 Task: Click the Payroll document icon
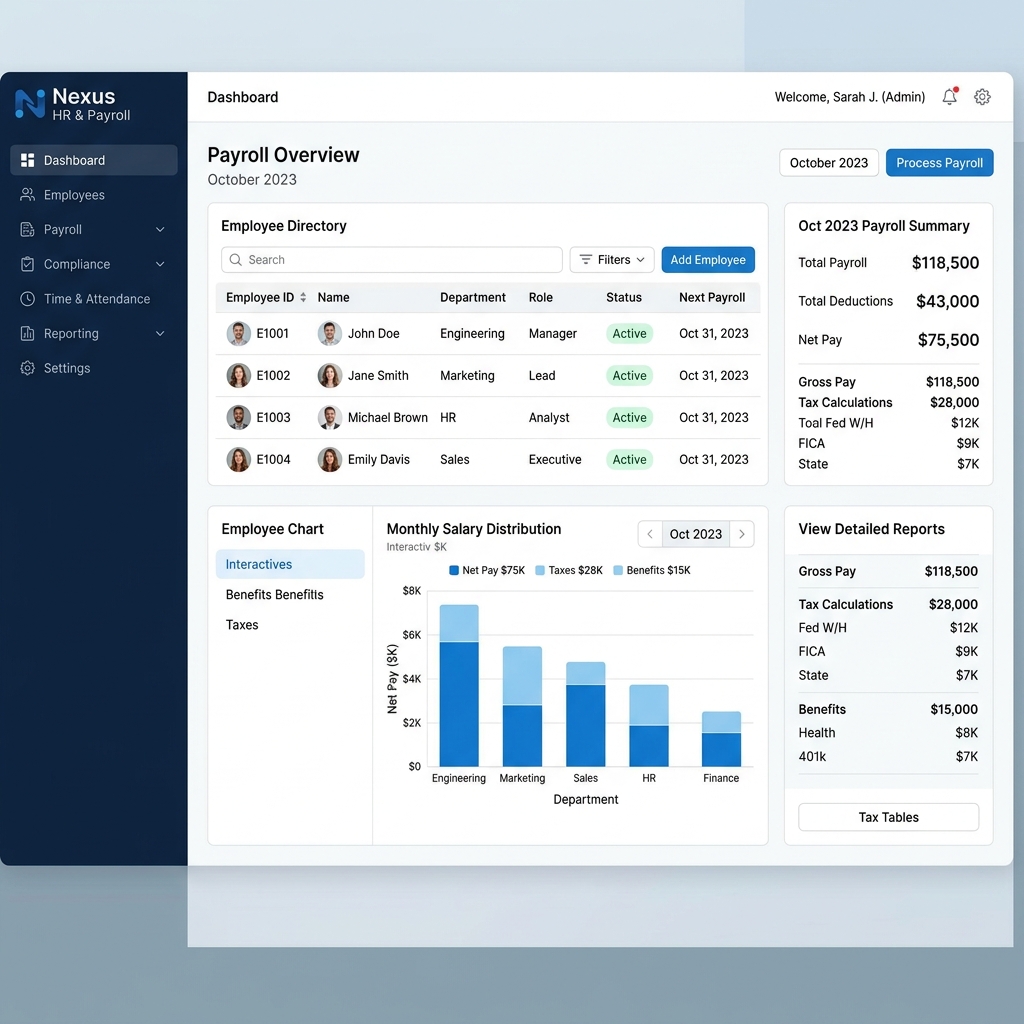pos(27,229)
